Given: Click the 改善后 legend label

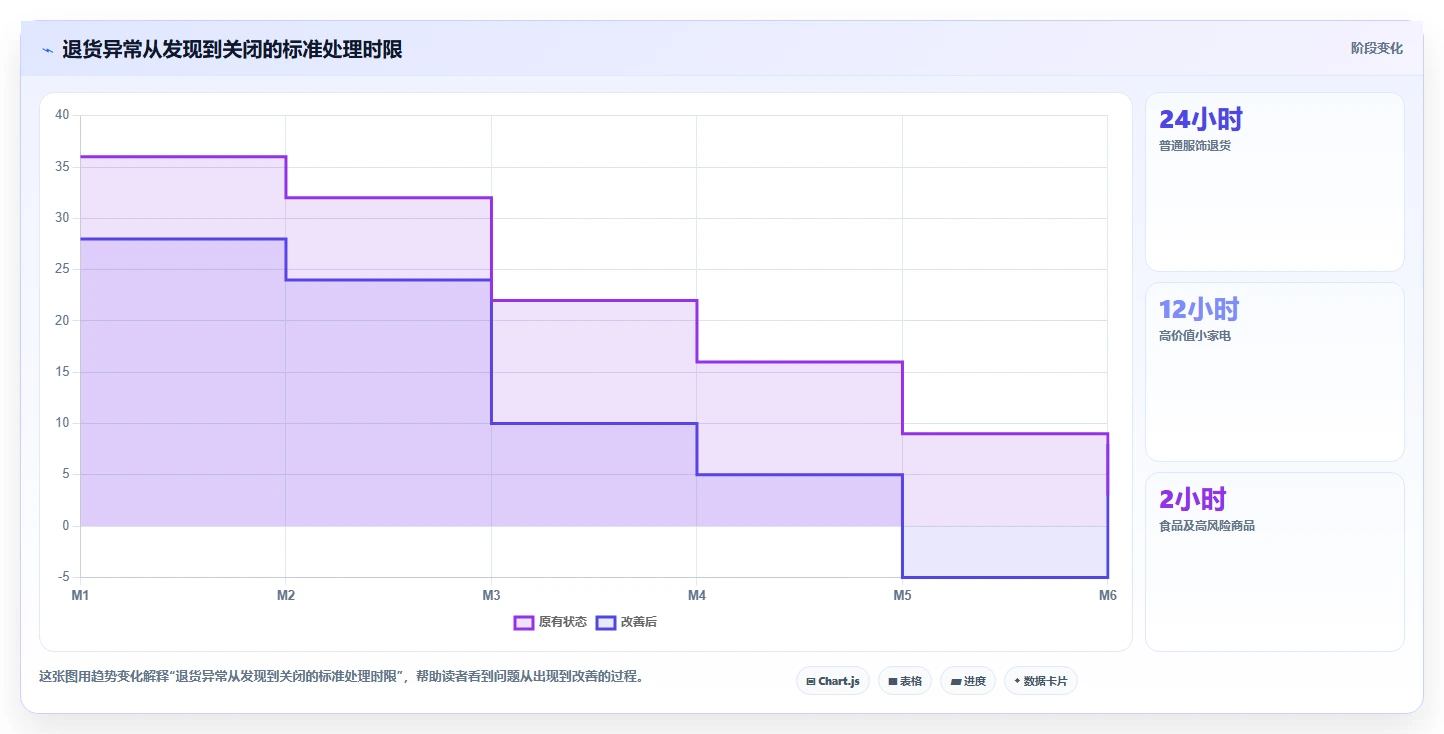Looking at the screenshot, I should click(x=639, y=622).
